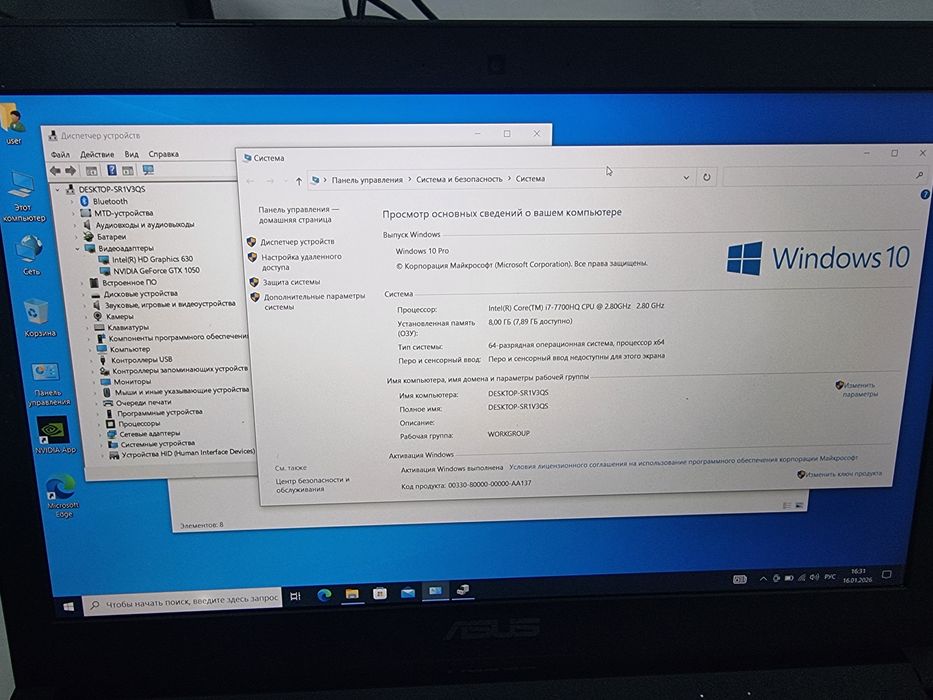Image resolution: width=933 pixels, height=700 pixels.
Task: Open Защита системы link
Action: (x=292, y=282)
